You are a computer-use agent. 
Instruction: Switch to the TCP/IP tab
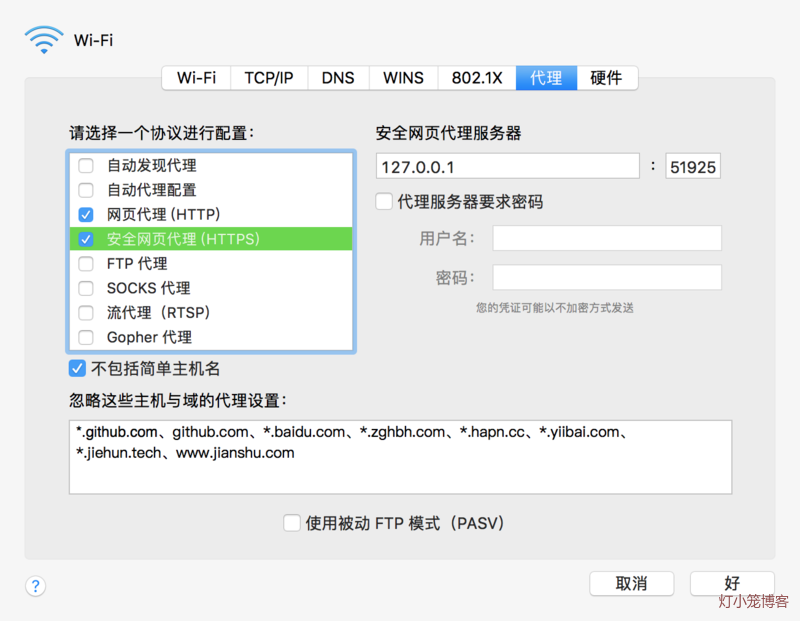269,78
